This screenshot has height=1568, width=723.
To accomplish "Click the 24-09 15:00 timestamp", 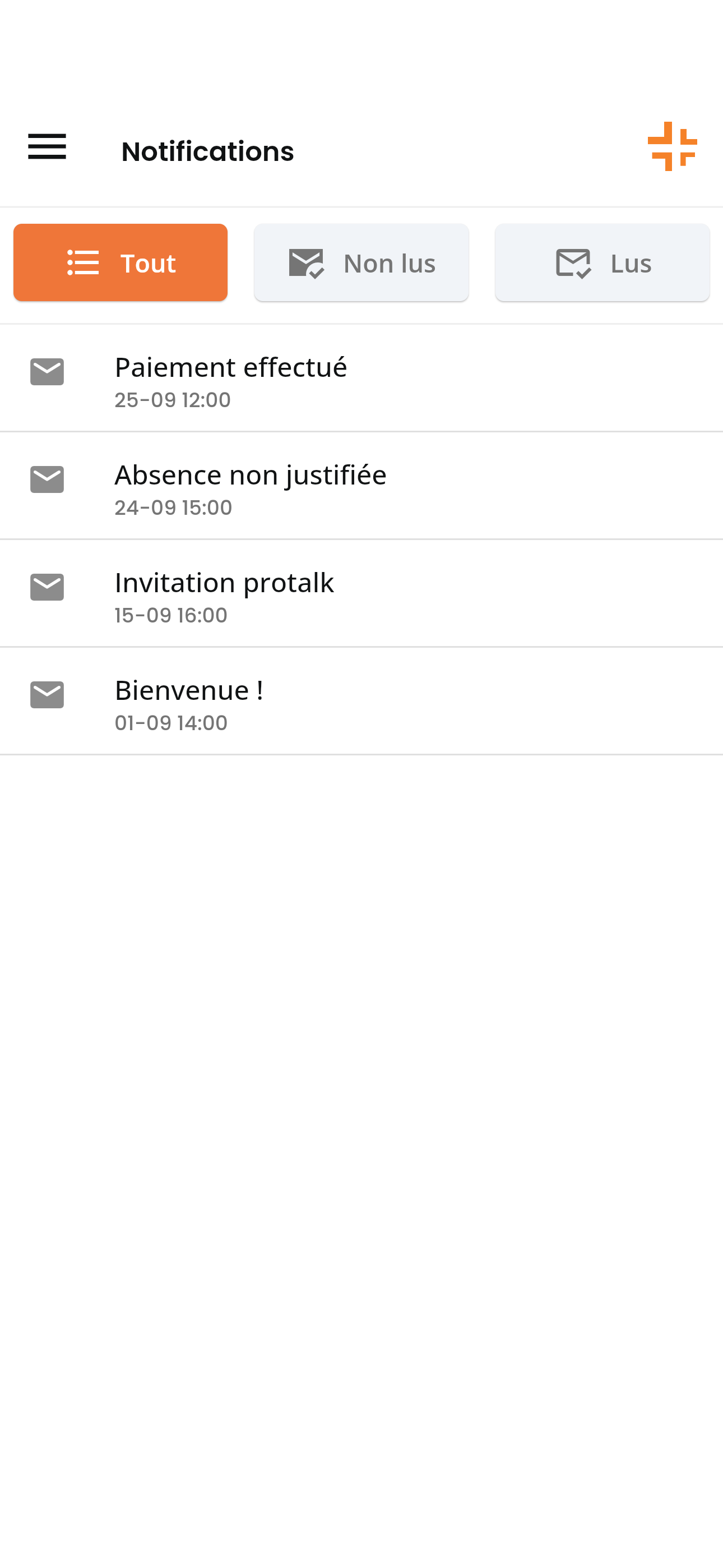I will pyautogui.click(x=173, y=508).
